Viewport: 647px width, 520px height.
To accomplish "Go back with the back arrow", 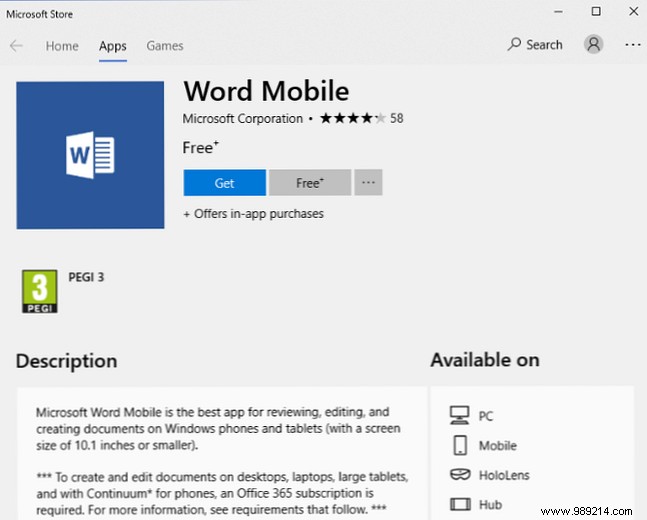I will pyautogui.click(x=16, y=45).
